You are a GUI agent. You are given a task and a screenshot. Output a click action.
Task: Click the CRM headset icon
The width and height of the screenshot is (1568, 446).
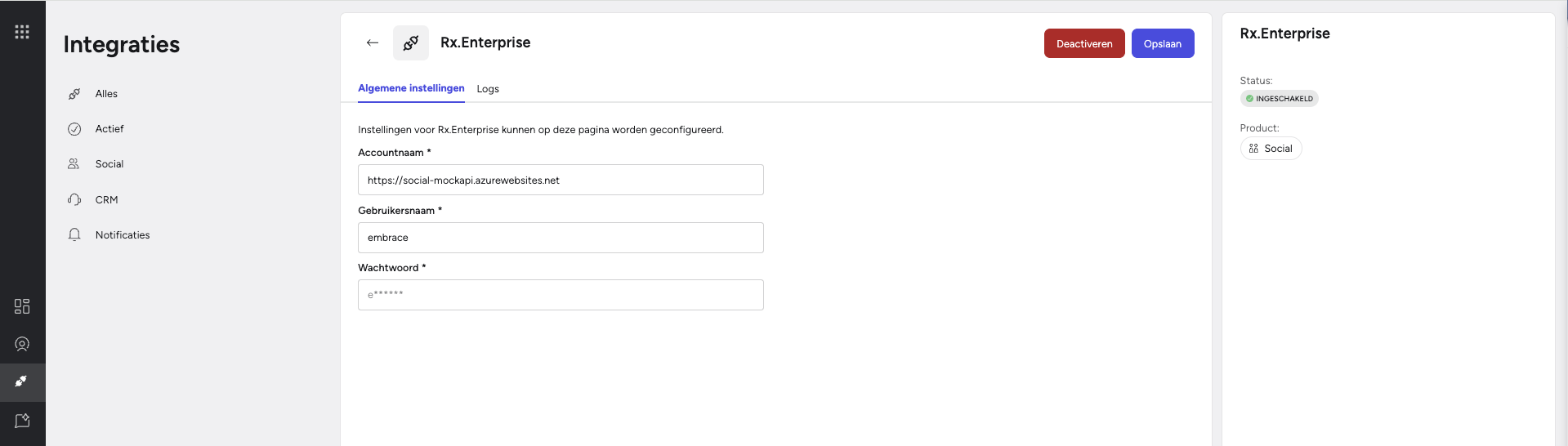[74, 199]
